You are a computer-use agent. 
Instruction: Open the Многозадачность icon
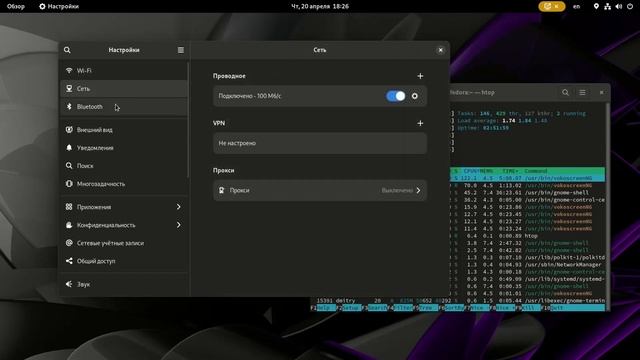[69, 183]
